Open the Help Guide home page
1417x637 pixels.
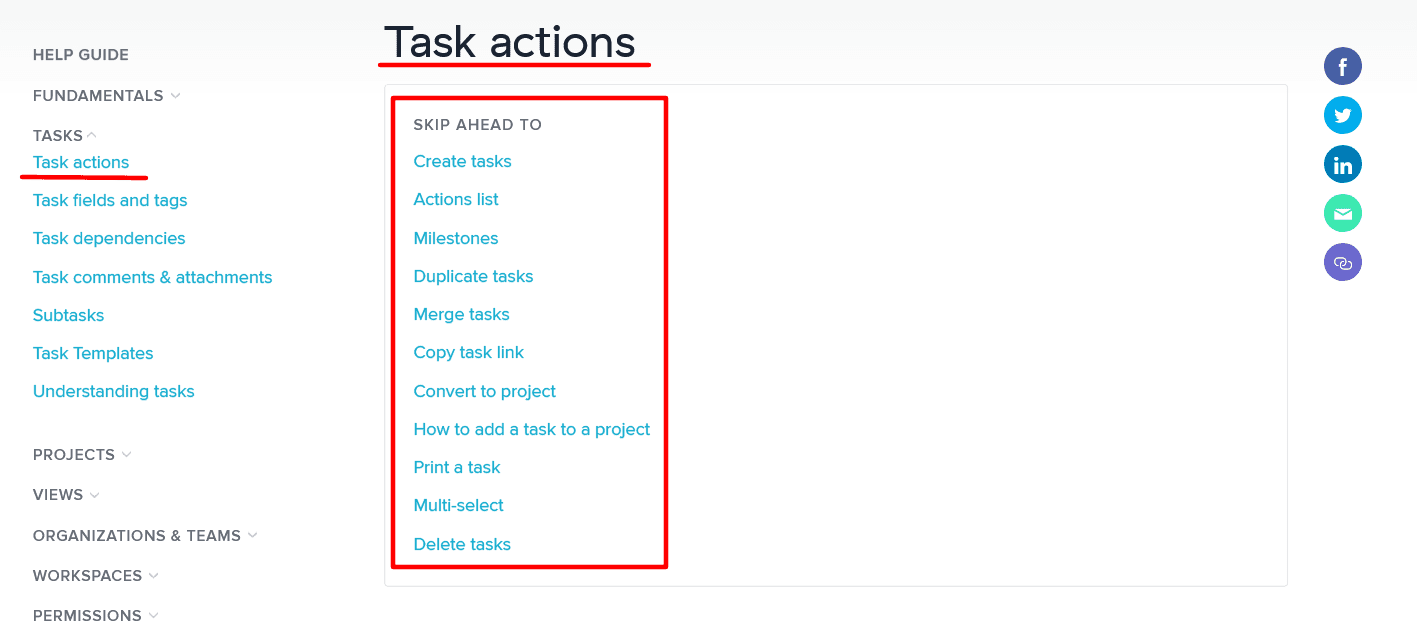coord(80,54)
